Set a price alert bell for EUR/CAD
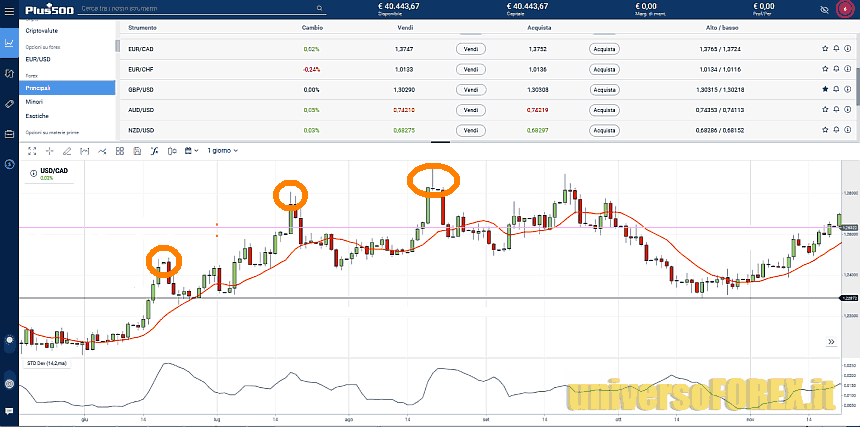The width and height of the screenshot is (860, 427). [836, 48]
